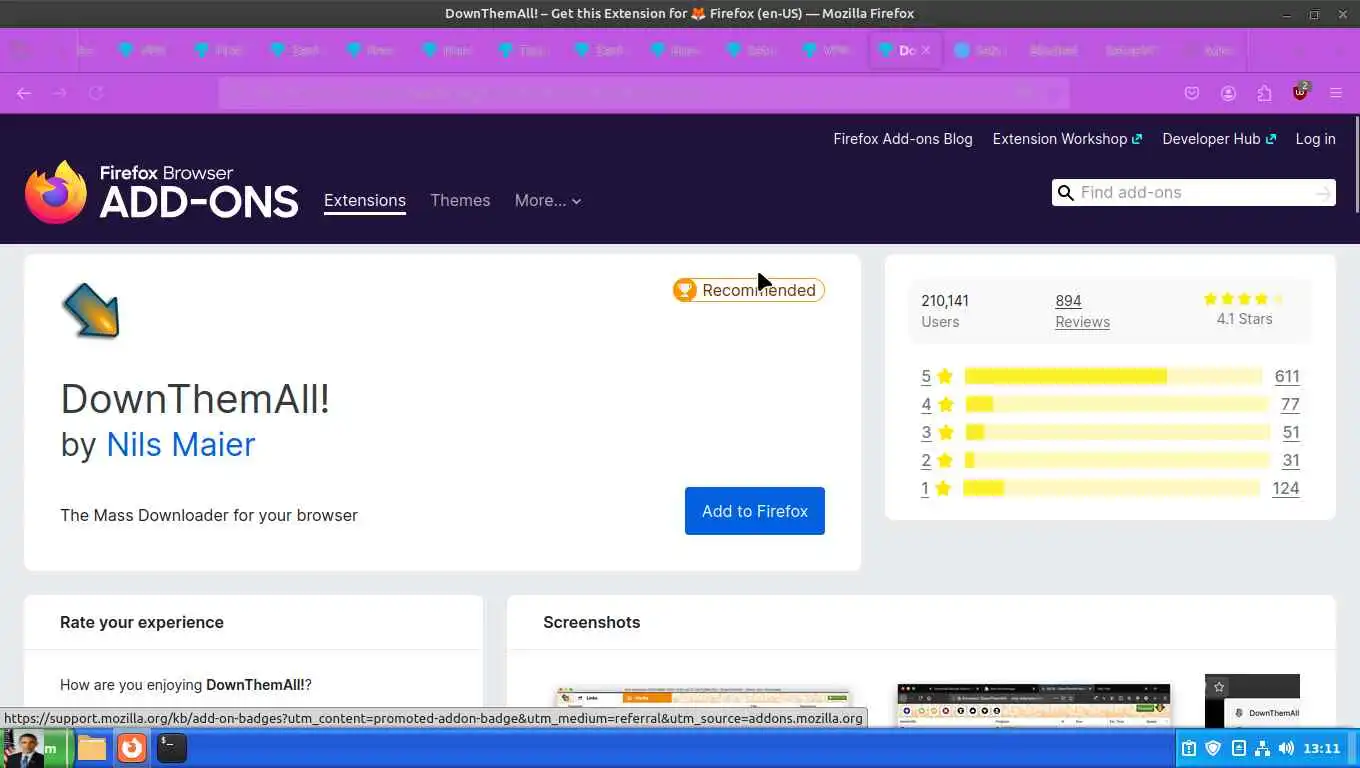
Task: Click the 13:11 clock in taskbar
Action: tap(1321, 748)
